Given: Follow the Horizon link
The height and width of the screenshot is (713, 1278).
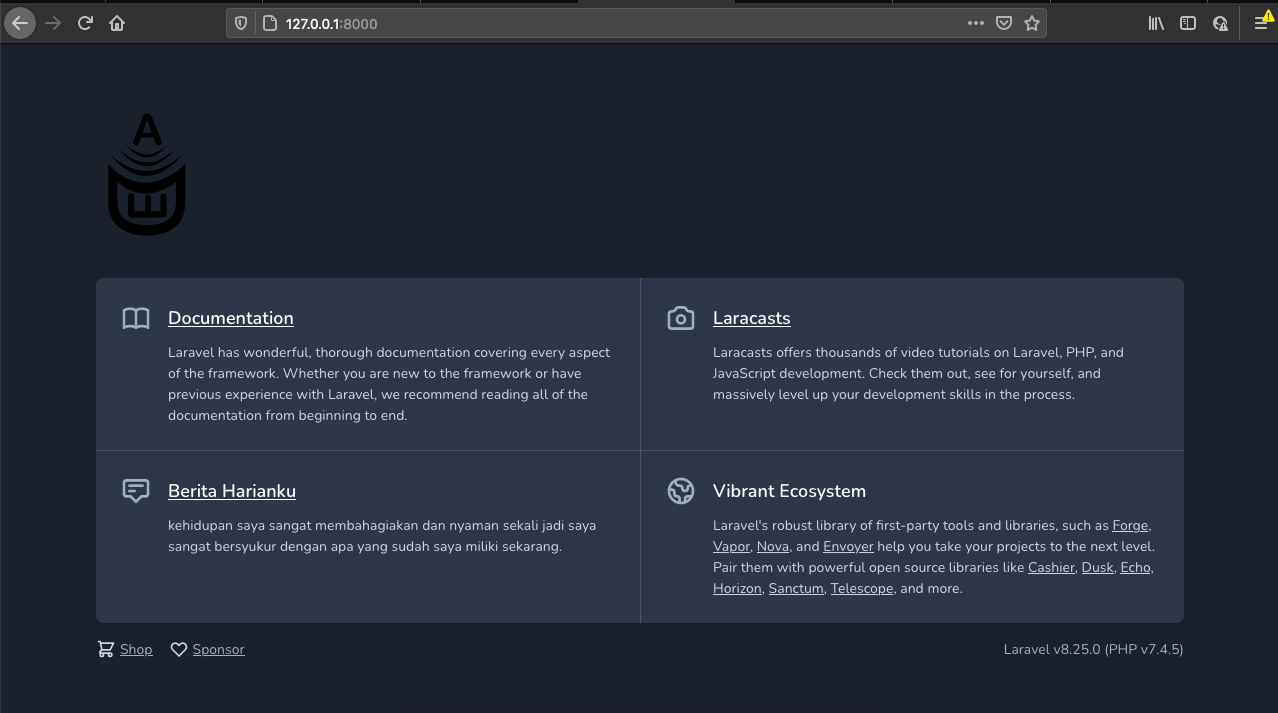Looking at the screenshot, I should click(x=737, y=588).
